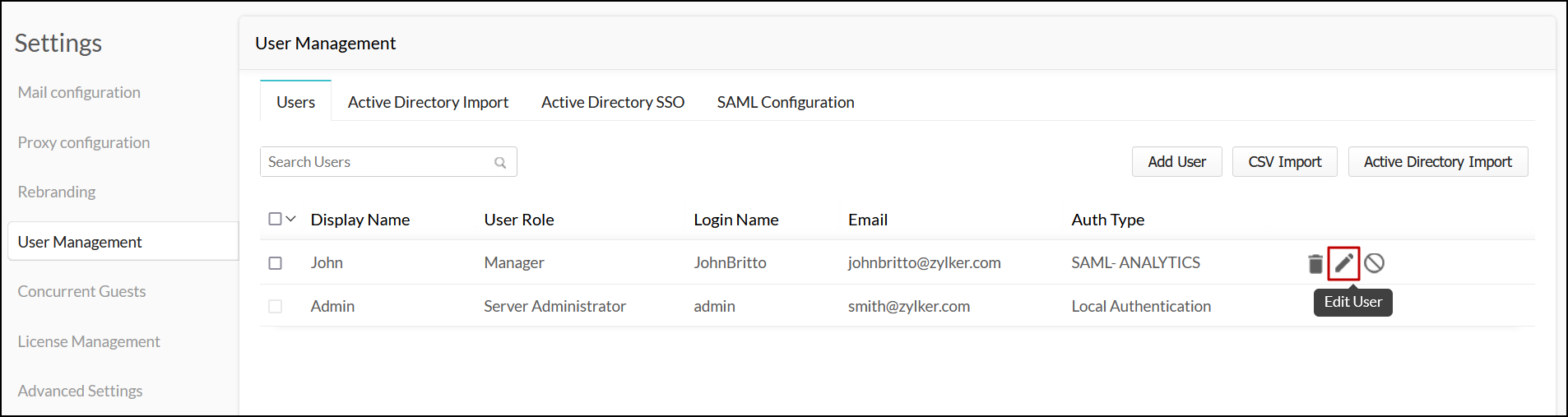Click the Active Directory Import button
This screenshot has height=417, width=1568.
1437,162
